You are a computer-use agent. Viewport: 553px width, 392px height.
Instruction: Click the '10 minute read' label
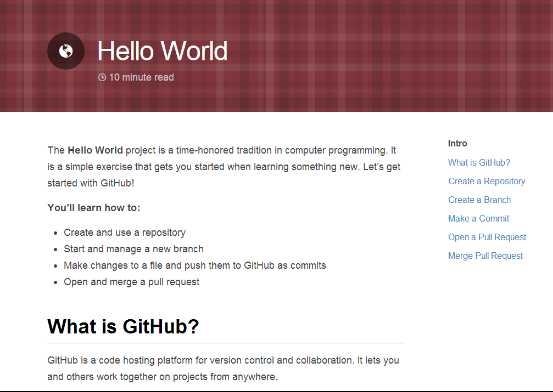pos(141,77)
